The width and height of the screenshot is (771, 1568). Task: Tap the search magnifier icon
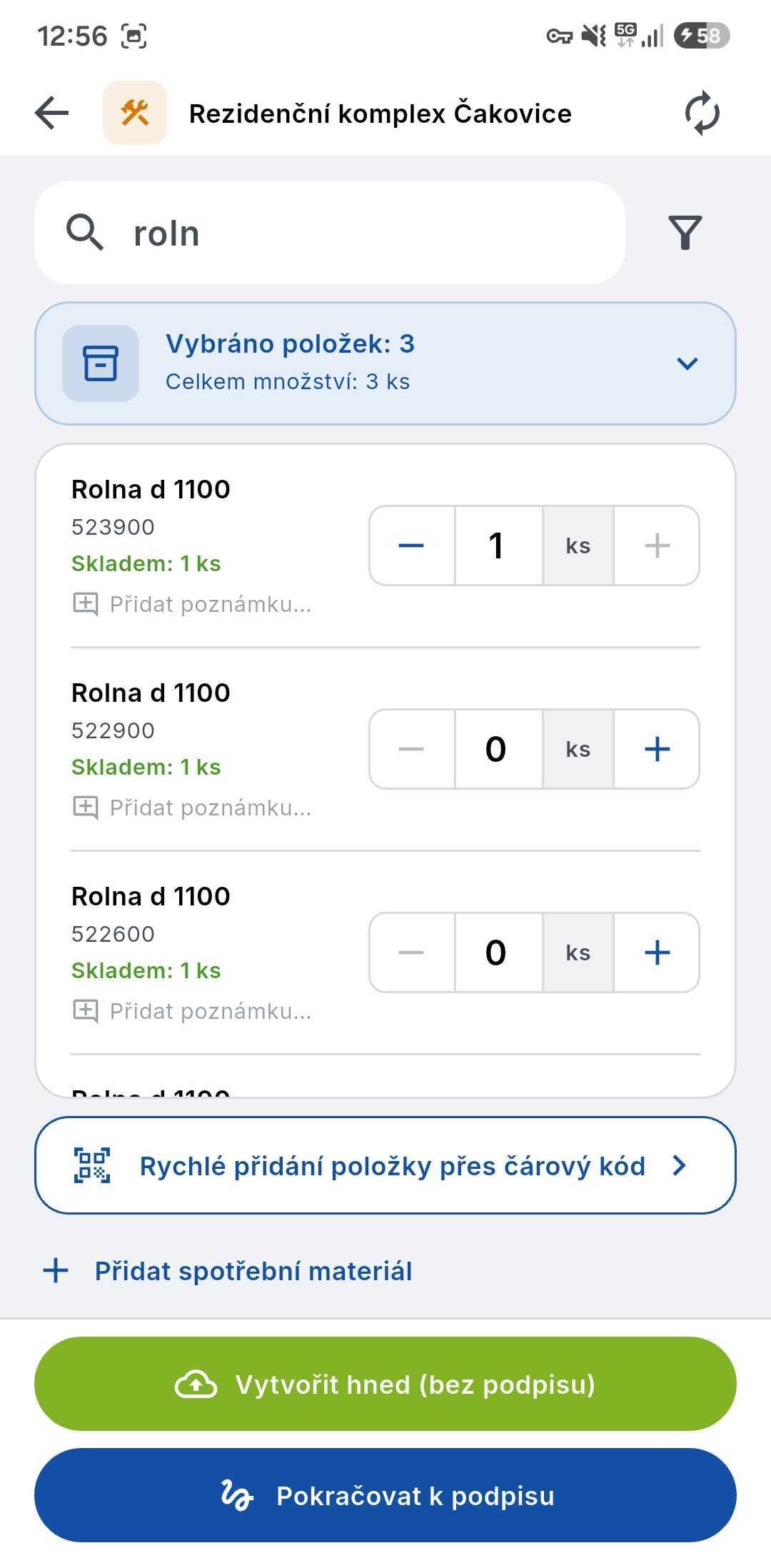click(x=85, y=233)
